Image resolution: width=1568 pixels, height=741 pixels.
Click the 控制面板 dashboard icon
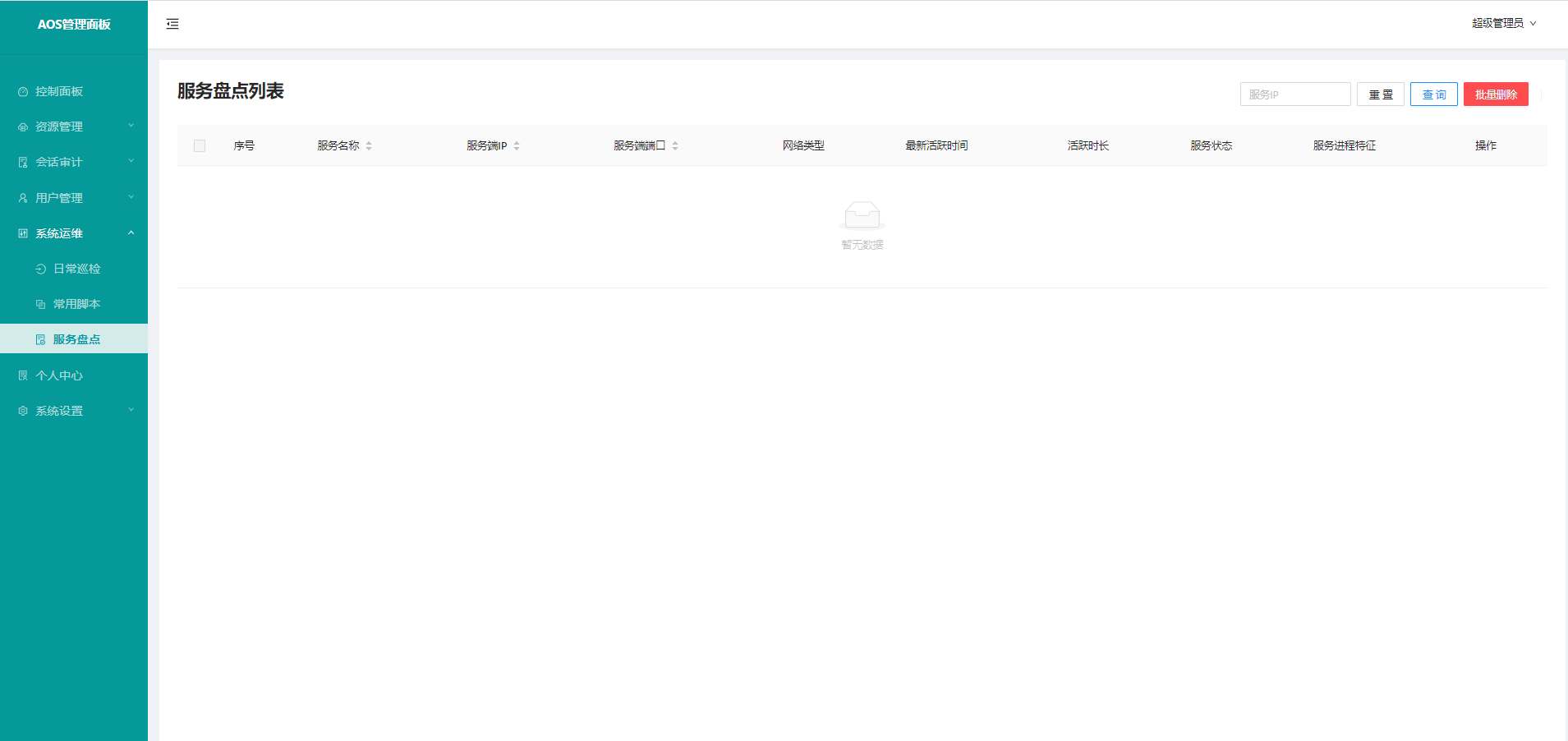[23, 92]
